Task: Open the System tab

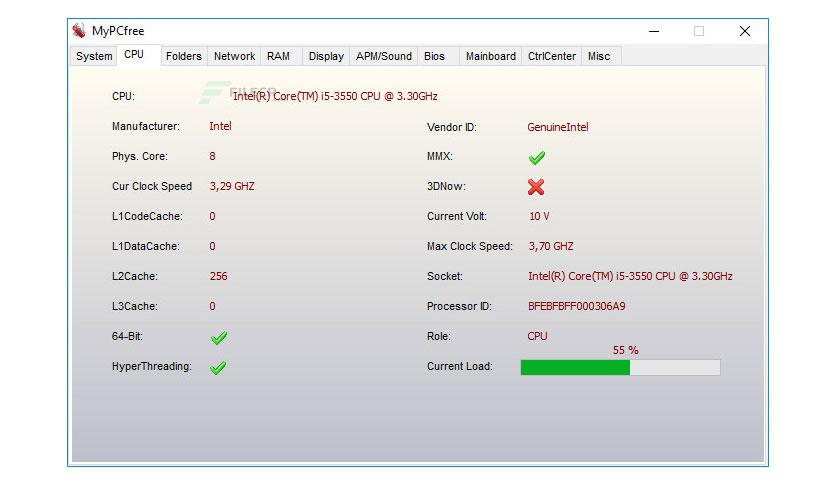Action: pyautogui.click(x=94, y=56)
